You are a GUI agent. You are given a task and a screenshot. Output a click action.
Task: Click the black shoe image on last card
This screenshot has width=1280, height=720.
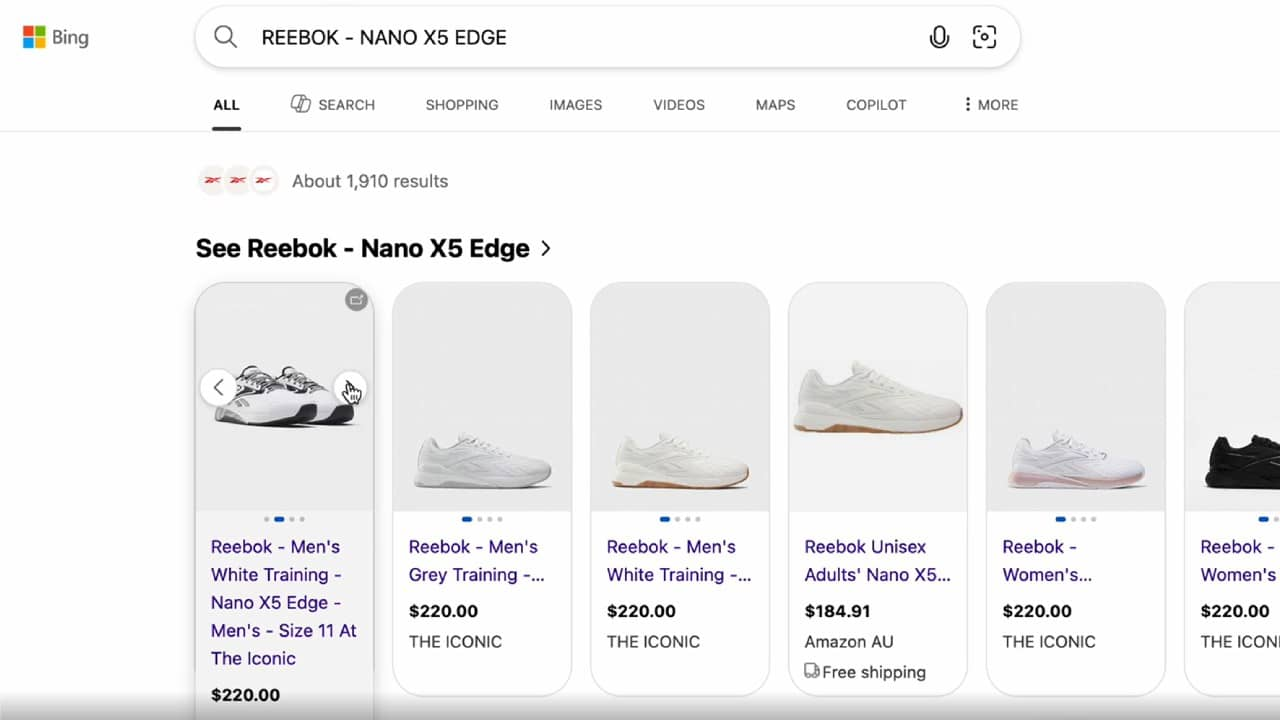[1233, 396]
